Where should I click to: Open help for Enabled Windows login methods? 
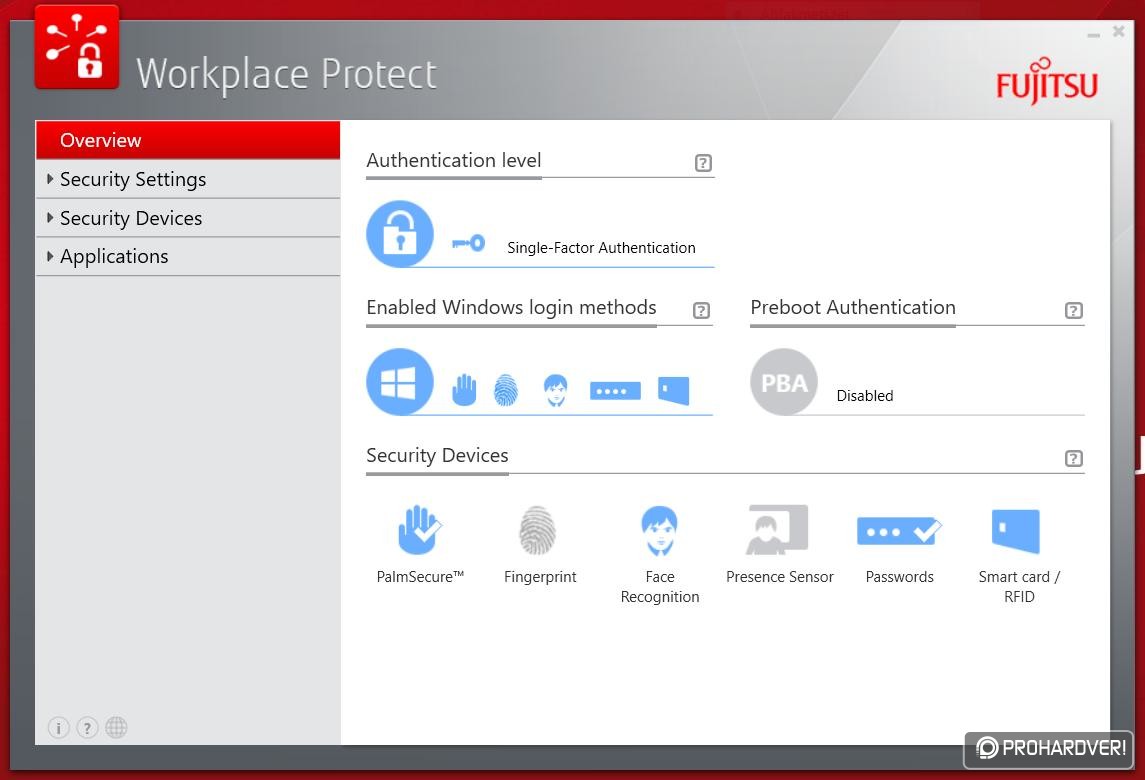pyautogui.click(x=701, y=310)
